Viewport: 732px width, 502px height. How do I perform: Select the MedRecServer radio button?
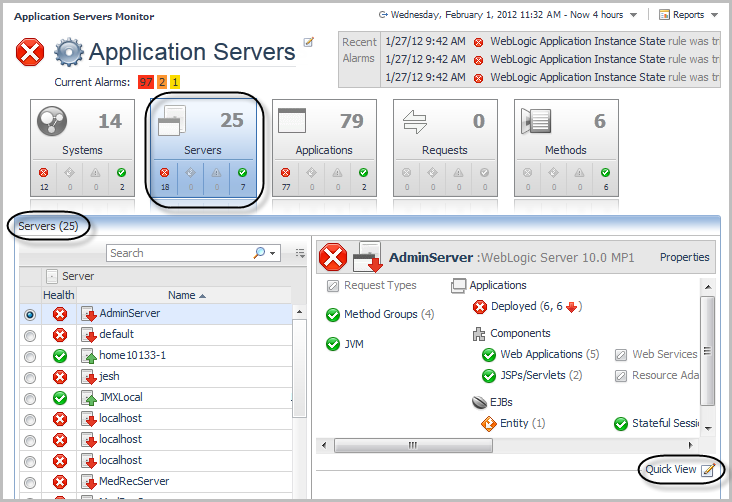(x=30, y=482)
